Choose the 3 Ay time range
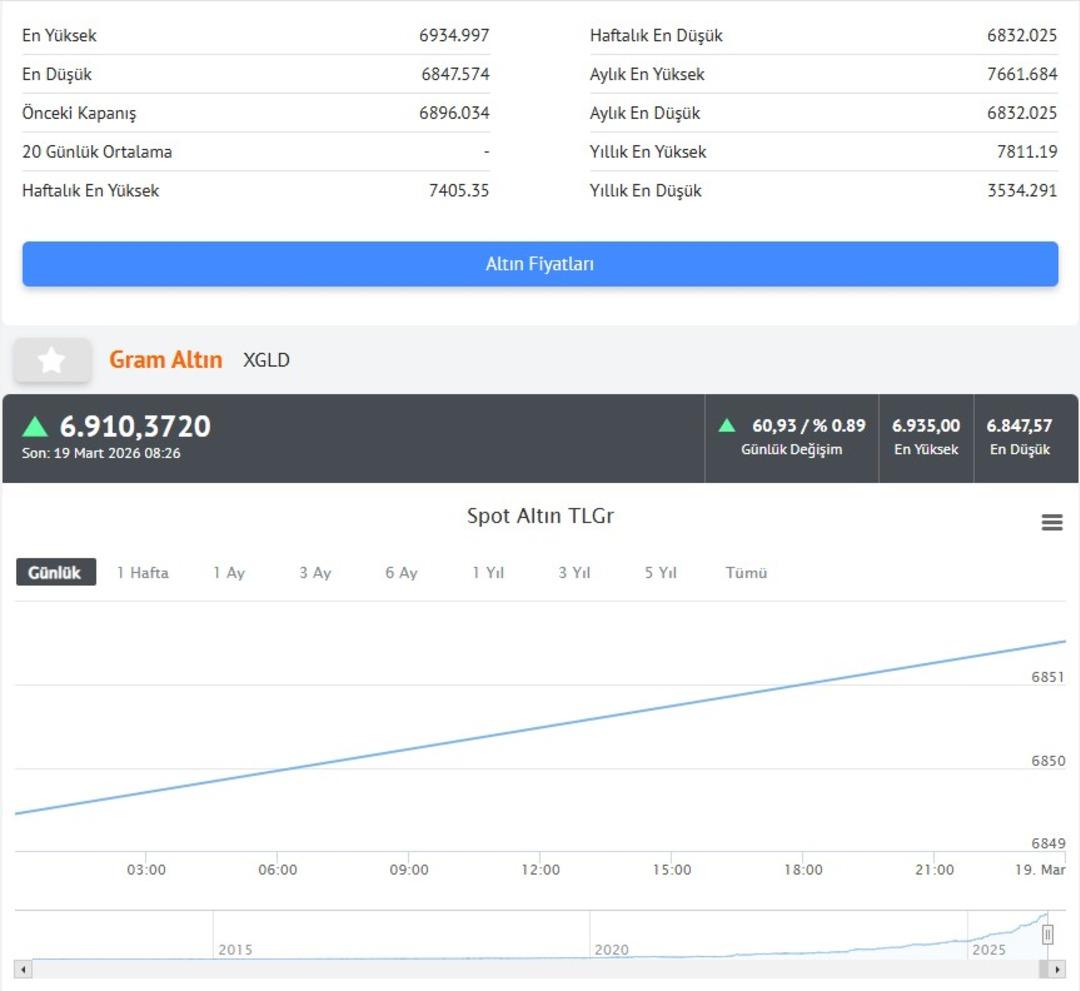 tap(315, 573)
